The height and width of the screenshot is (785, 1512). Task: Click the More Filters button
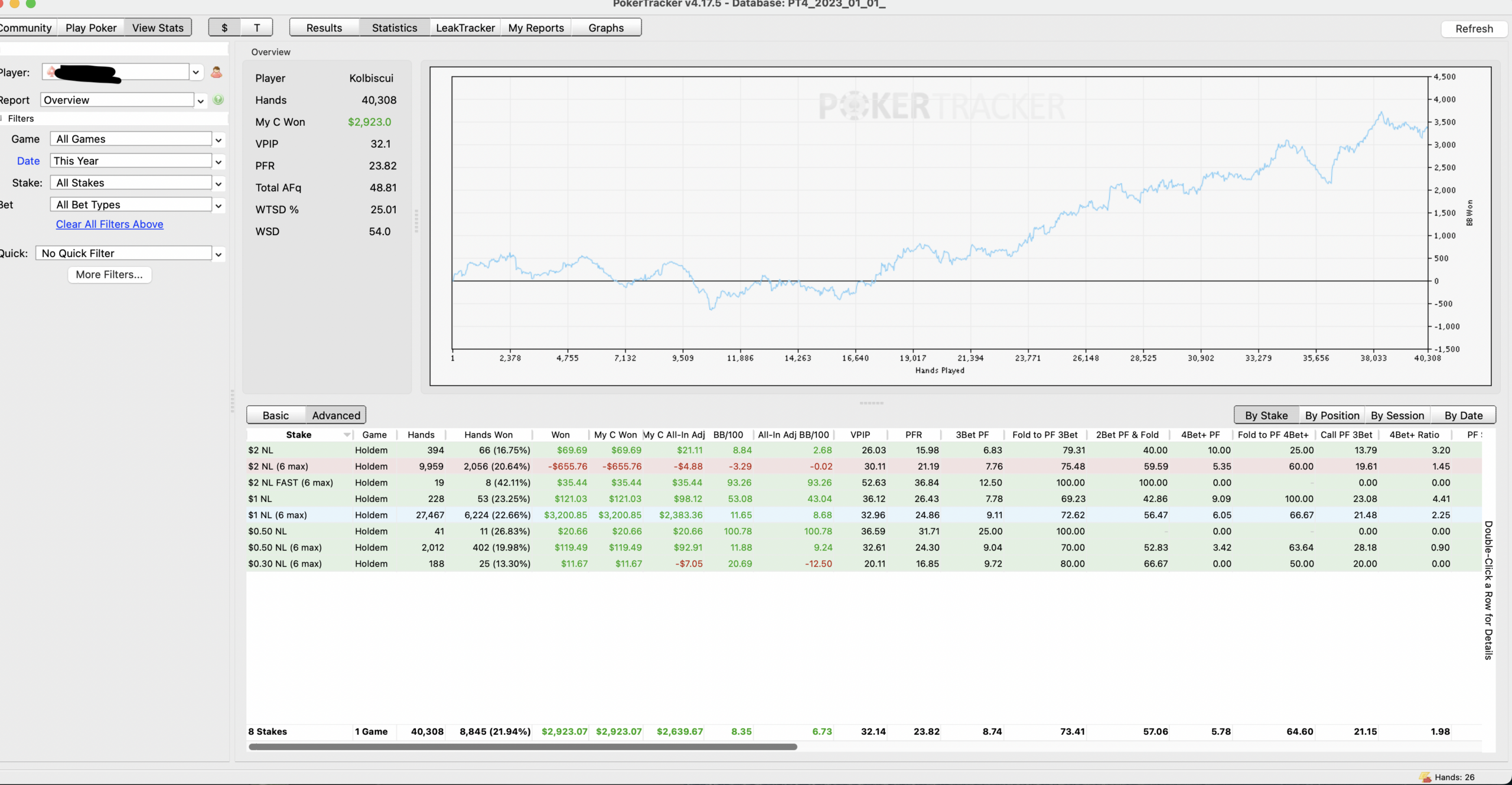point(109,275)
